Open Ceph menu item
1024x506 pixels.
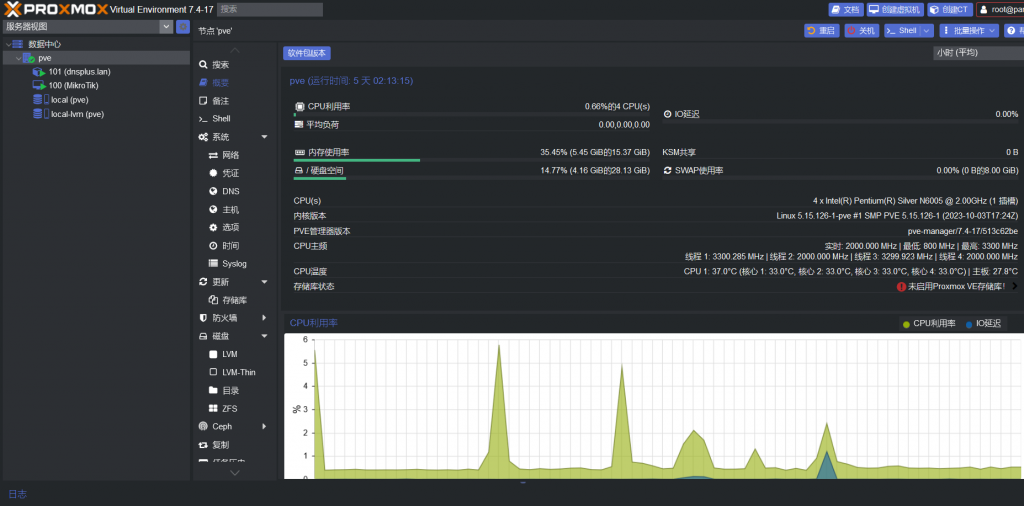[x=221, y=426]
